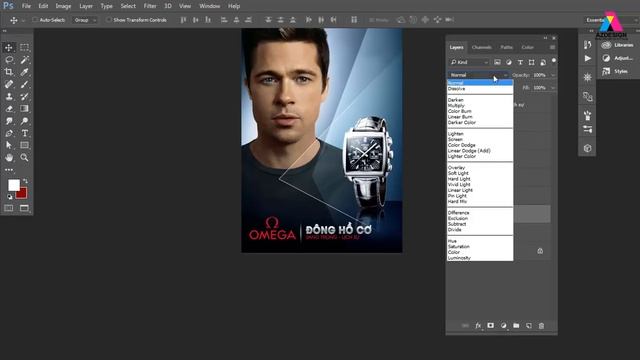This screenshot has height=360, width=640.
Task: Select the Rectangular Marquee tool
Action: (24, 47)
